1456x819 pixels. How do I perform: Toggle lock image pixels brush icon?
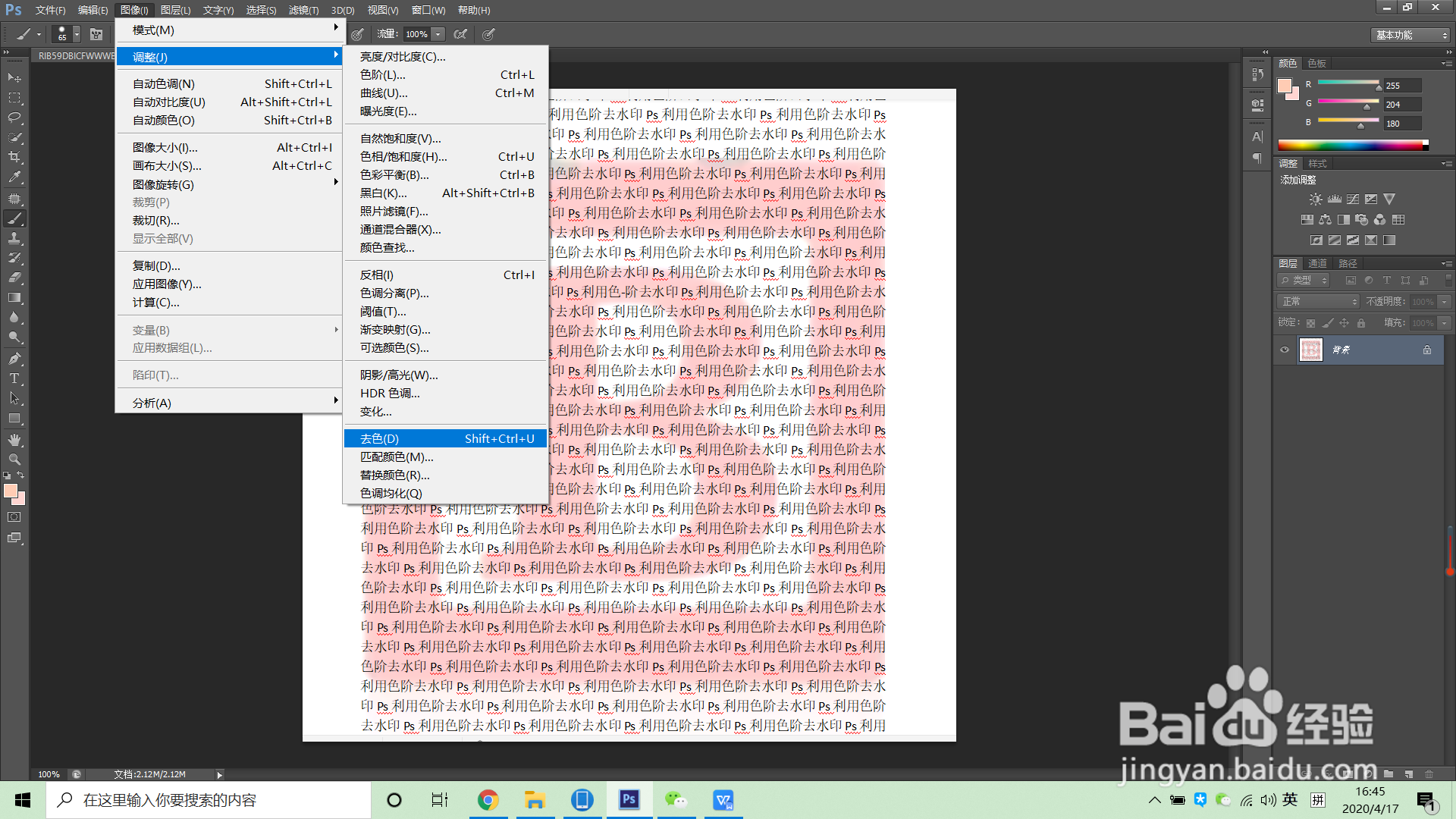click(1327, 323)
